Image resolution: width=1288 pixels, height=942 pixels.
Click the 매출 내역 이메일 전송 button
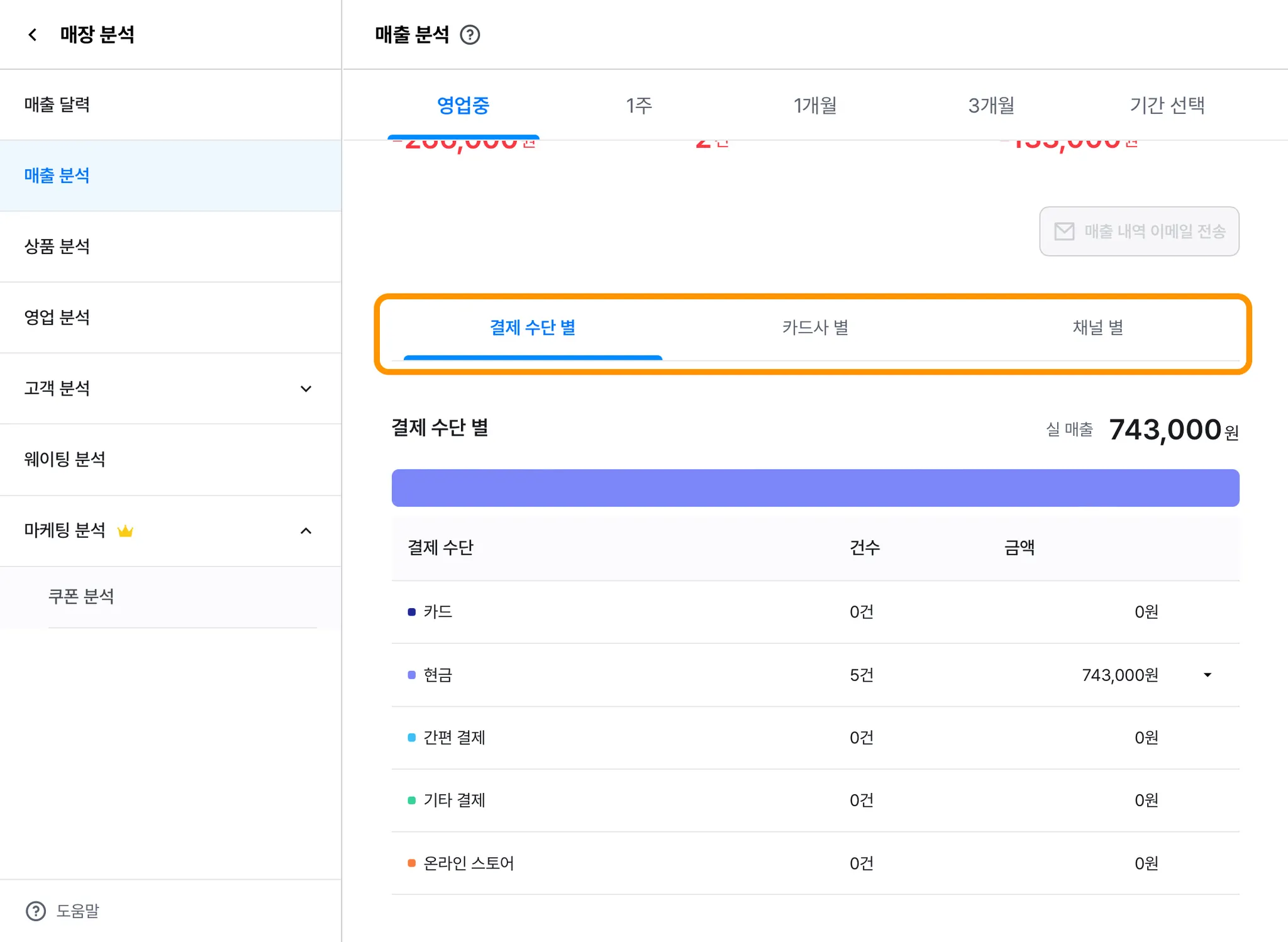(1139, 231)
